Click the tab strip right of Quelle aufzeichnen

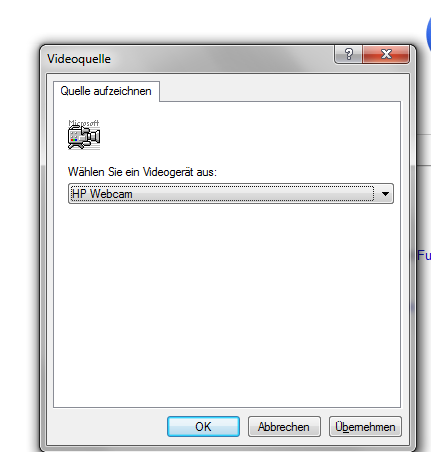[x=280, y=90]
